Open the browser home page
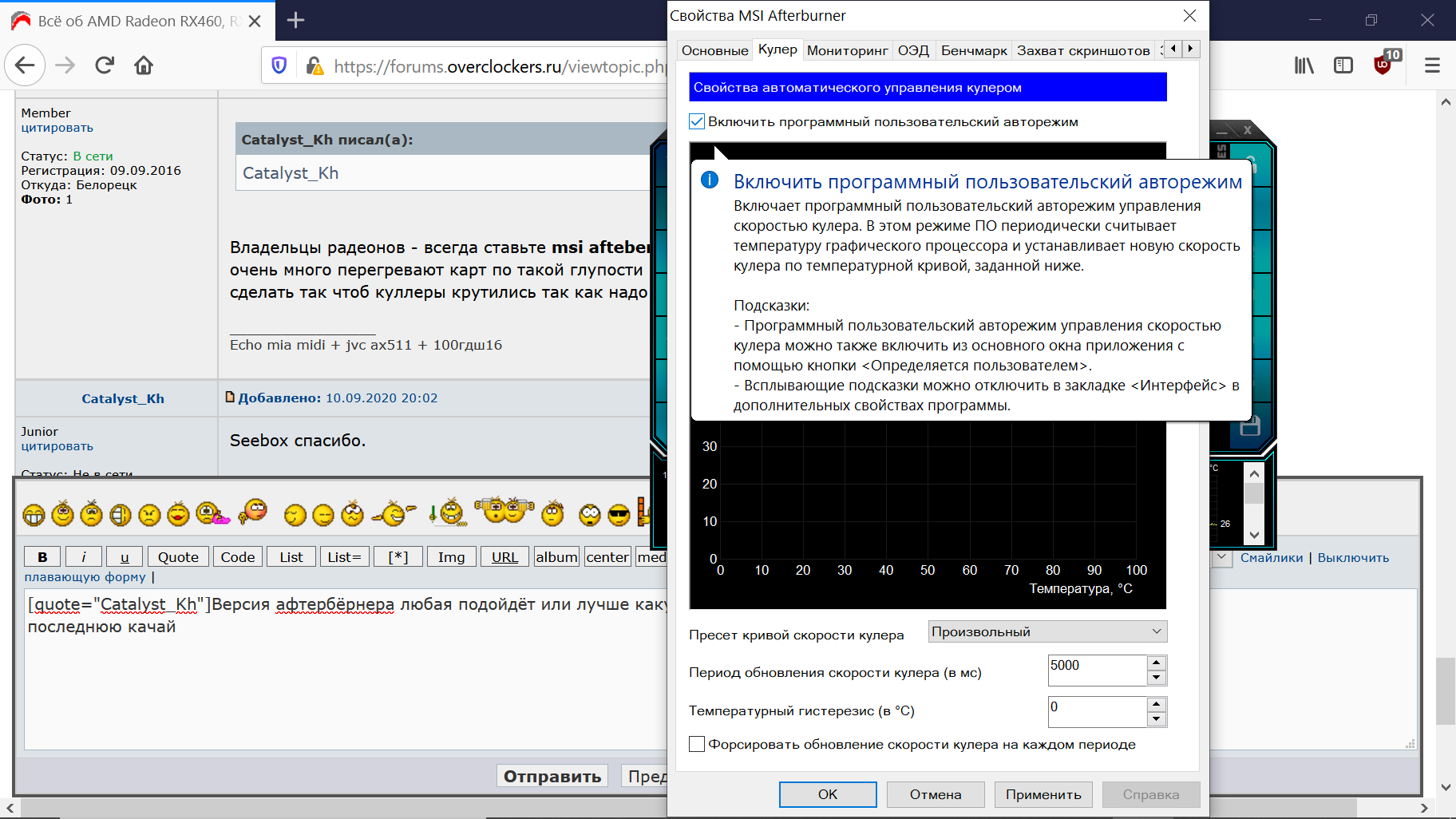This screenshot has height=819, width=1456. [144, 65]
